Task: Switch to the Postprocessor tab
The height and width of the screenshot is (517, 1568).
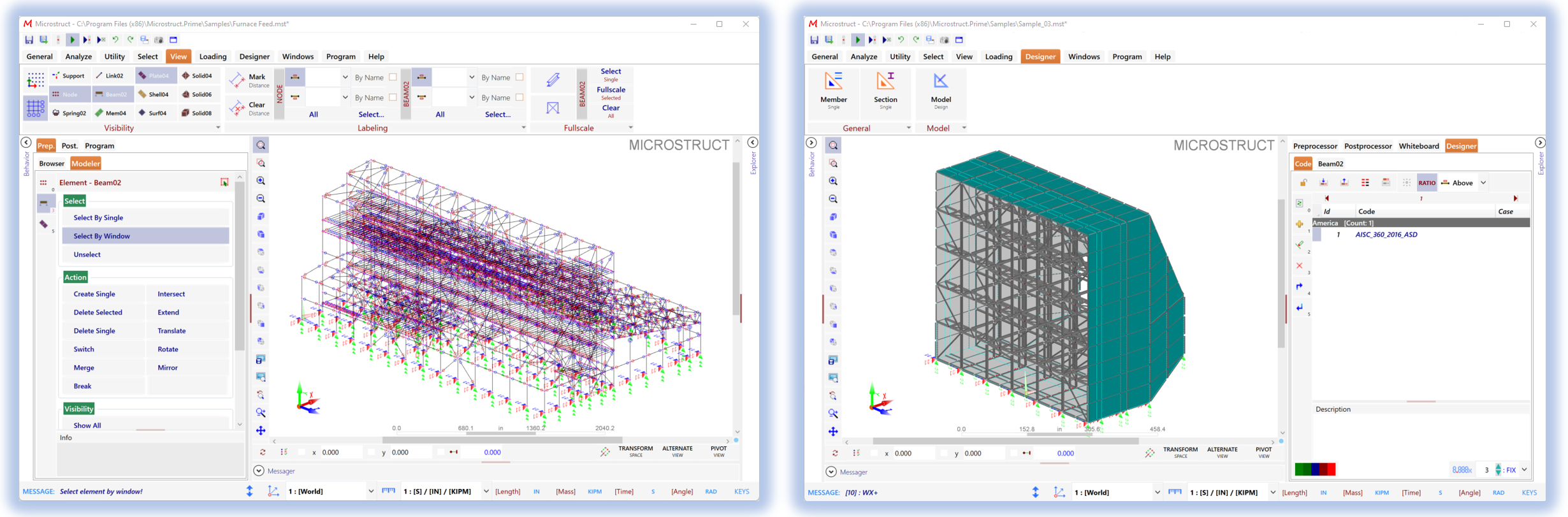Action: (x=1368, y=146)
